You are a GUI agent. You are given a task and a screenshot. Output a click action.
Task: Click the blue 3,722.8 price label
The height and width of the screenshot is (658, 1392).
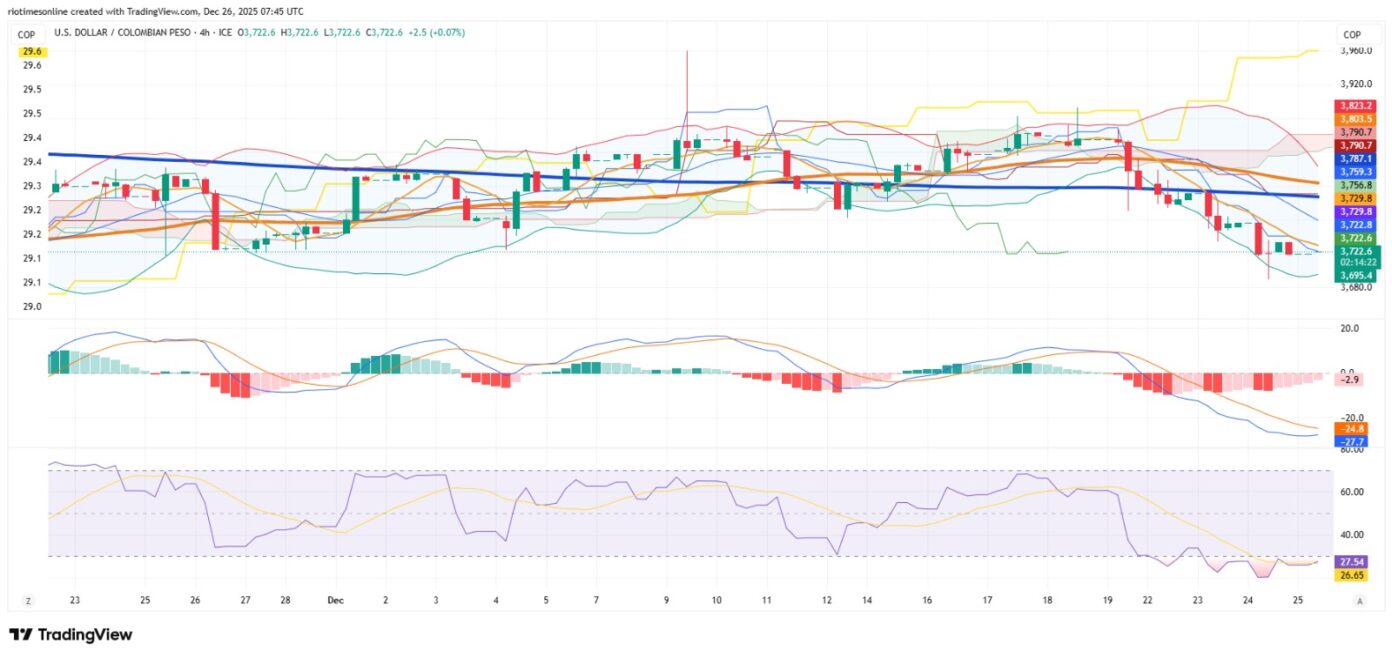1354,225
